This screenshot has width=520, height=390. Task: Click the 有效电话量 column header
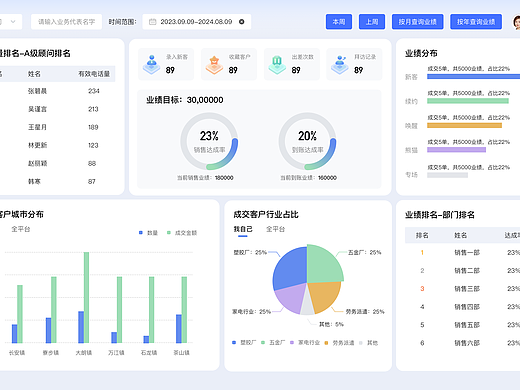coord(94,74)
